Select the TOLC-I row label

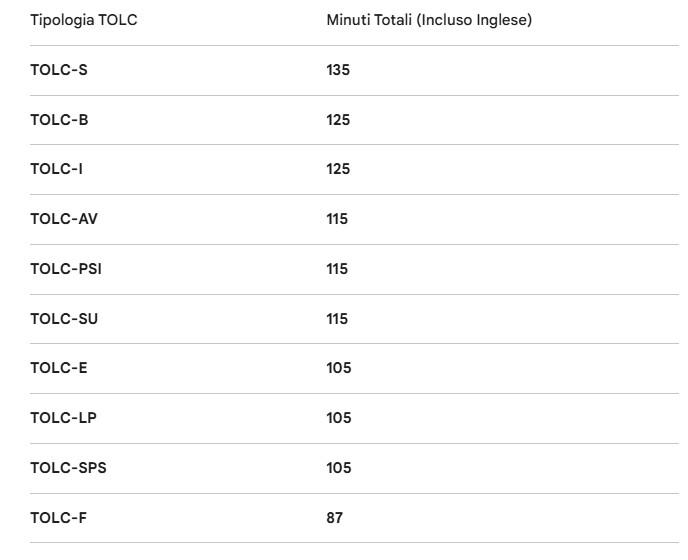pyautogui.click(x=56, y=169)
